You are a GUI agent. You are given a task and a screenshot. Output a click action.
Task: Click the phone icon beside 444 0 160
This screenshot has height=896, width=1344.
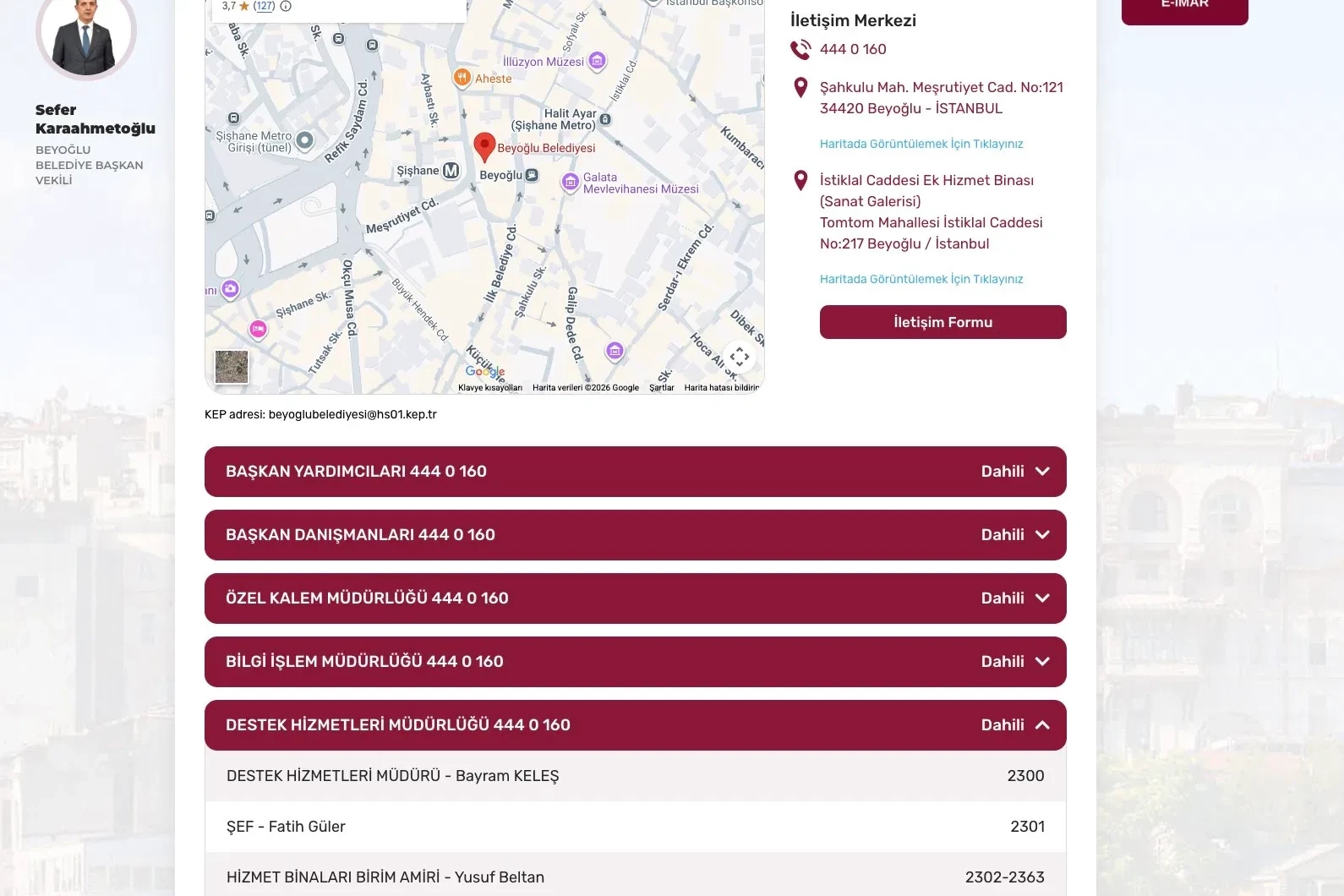pyautogui.click(x=800, y=50)
